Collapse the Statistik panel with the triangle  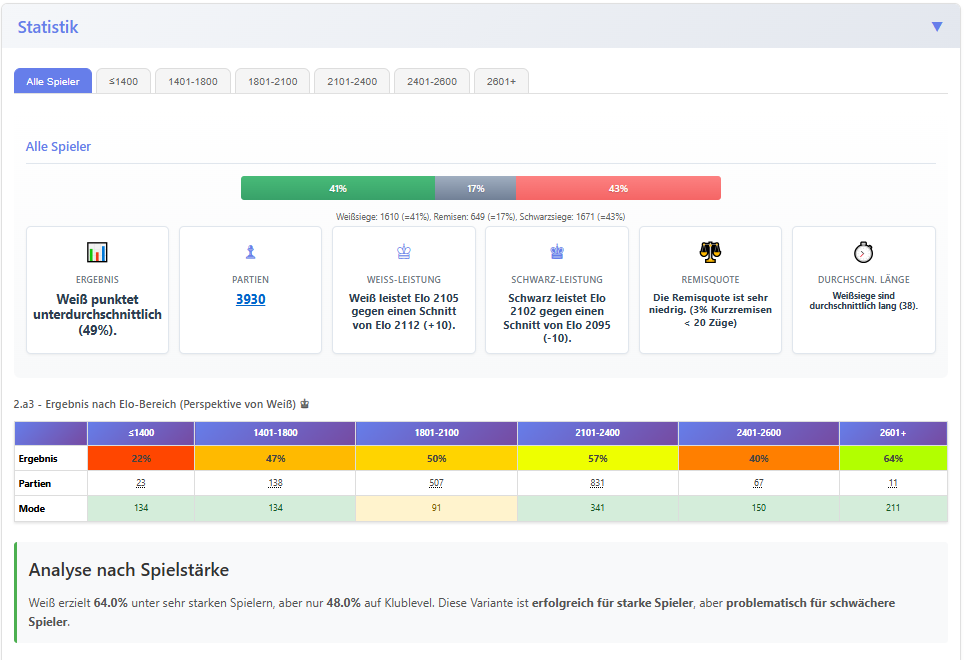(936, 27)
